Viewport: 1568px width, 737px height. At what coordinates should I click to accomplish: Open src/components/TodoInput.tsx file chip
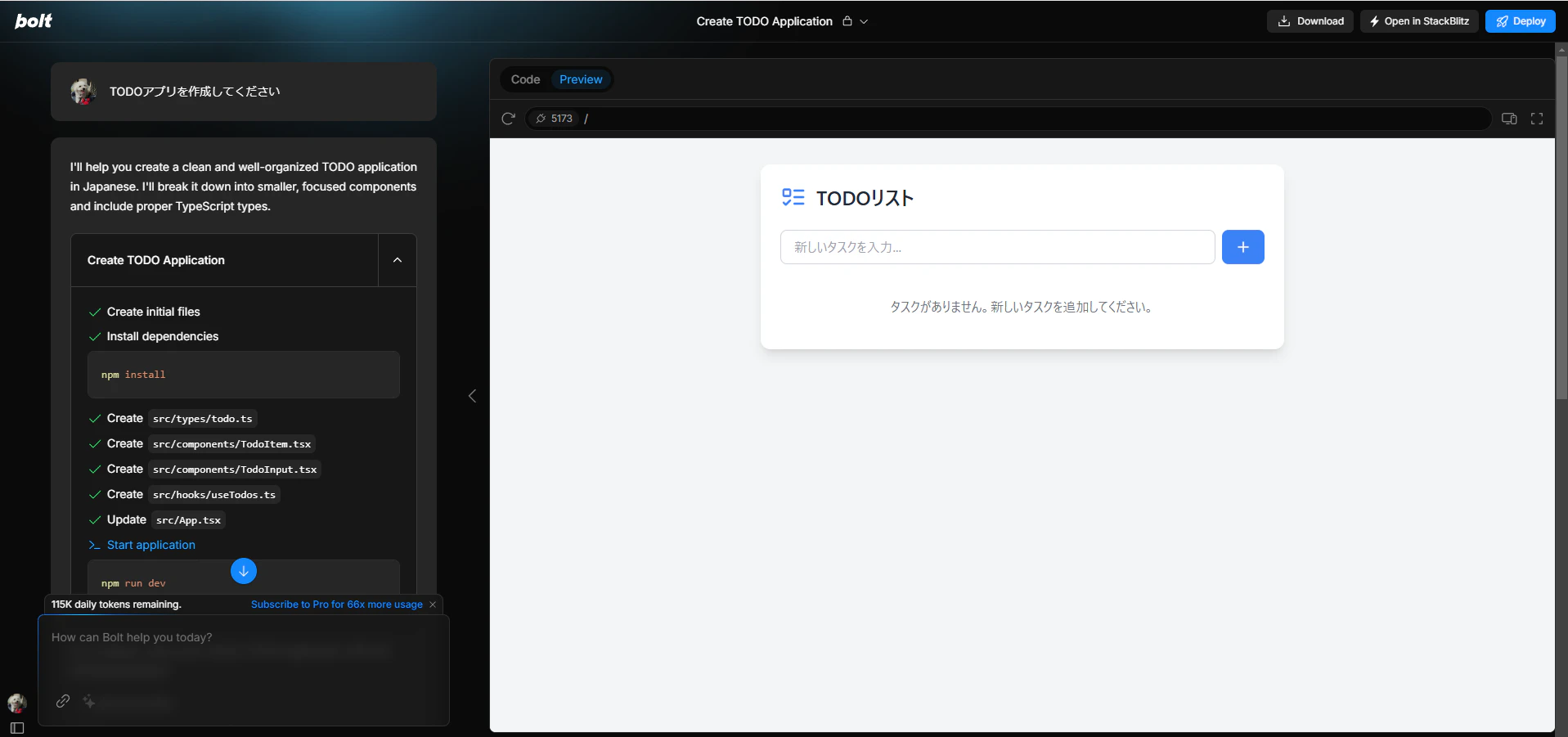point(235,470)
